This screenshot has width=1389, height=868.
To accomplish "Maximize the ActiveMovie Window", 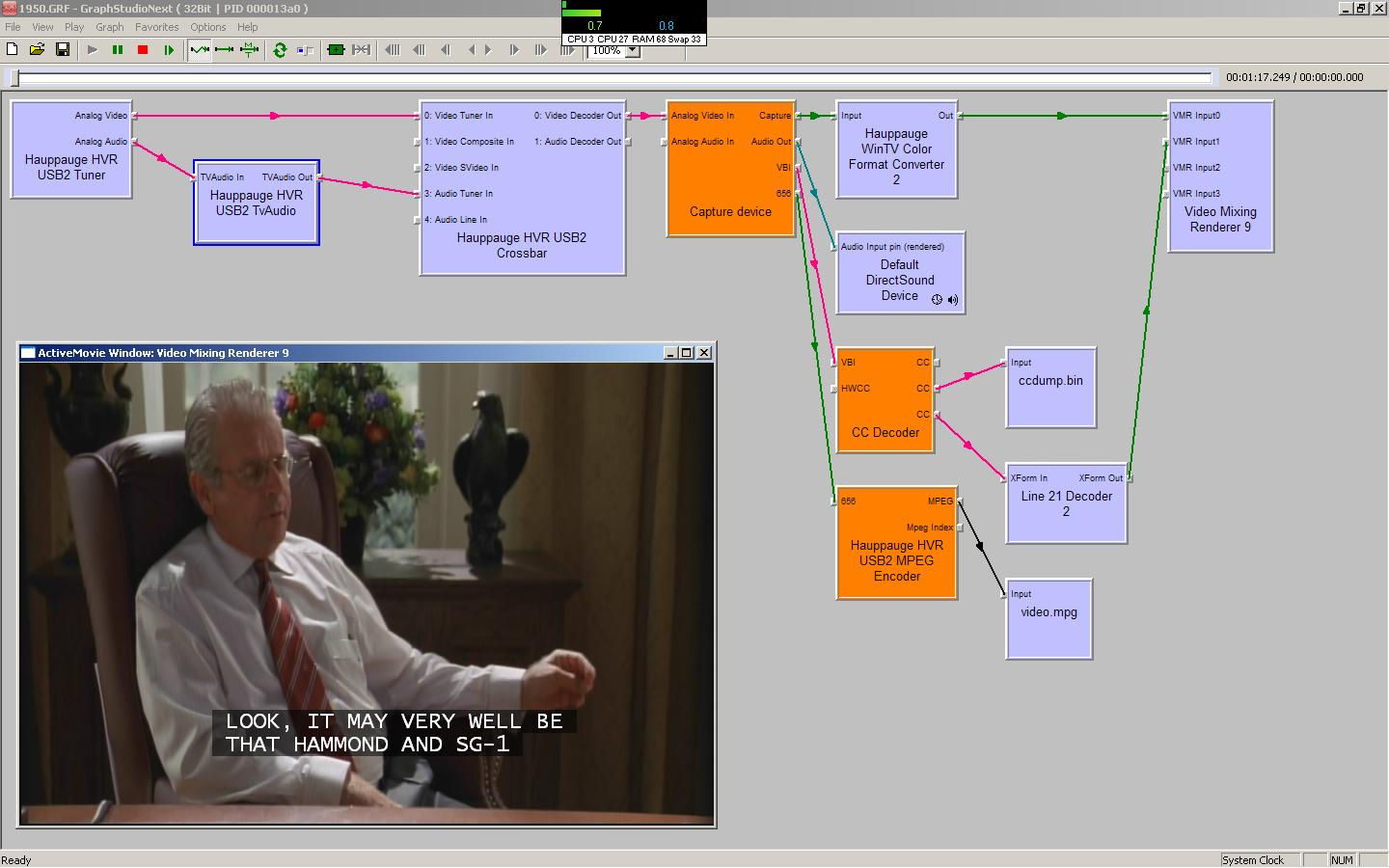I will (x=687, y=353).
